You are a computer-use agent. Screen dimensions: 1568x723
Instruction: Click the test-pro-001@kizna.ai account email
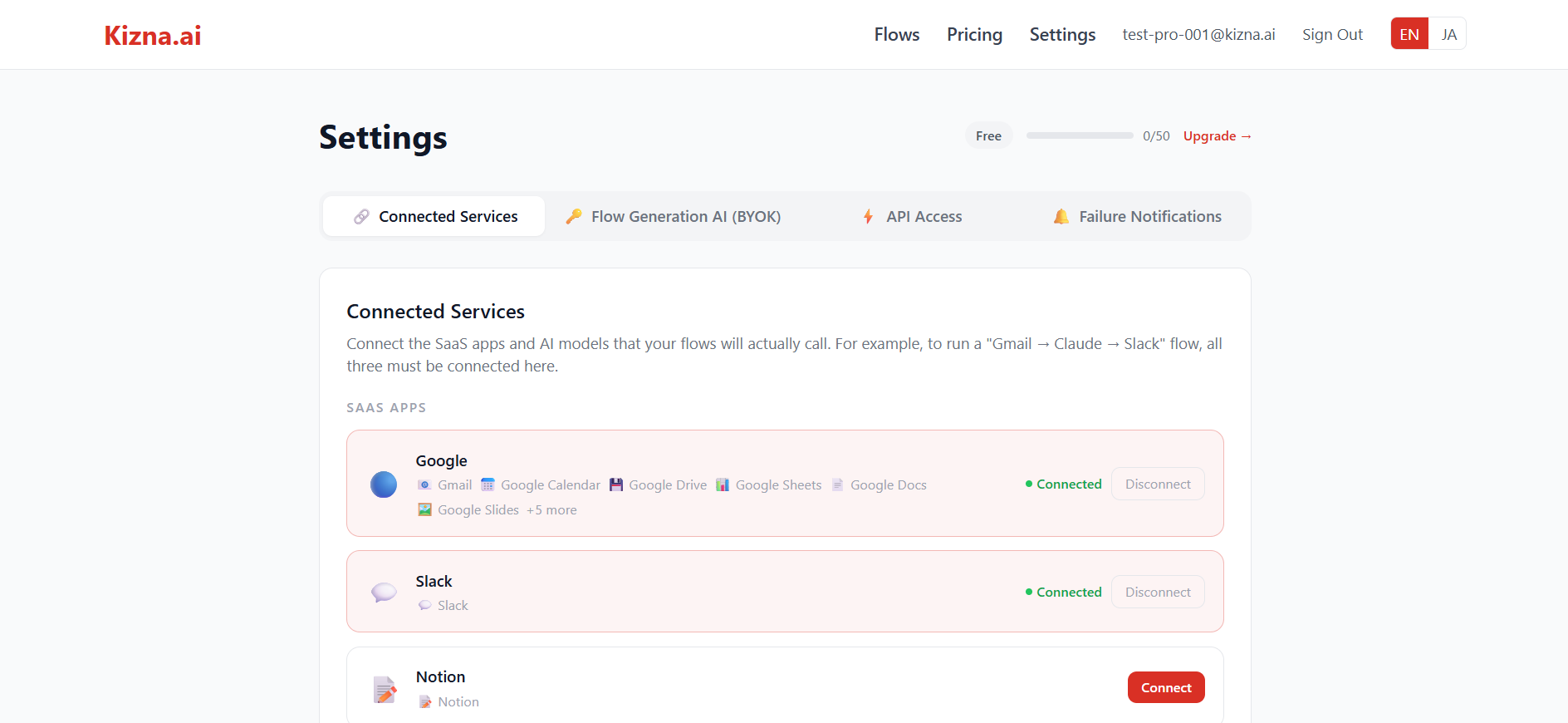[x=1198, y=34]
